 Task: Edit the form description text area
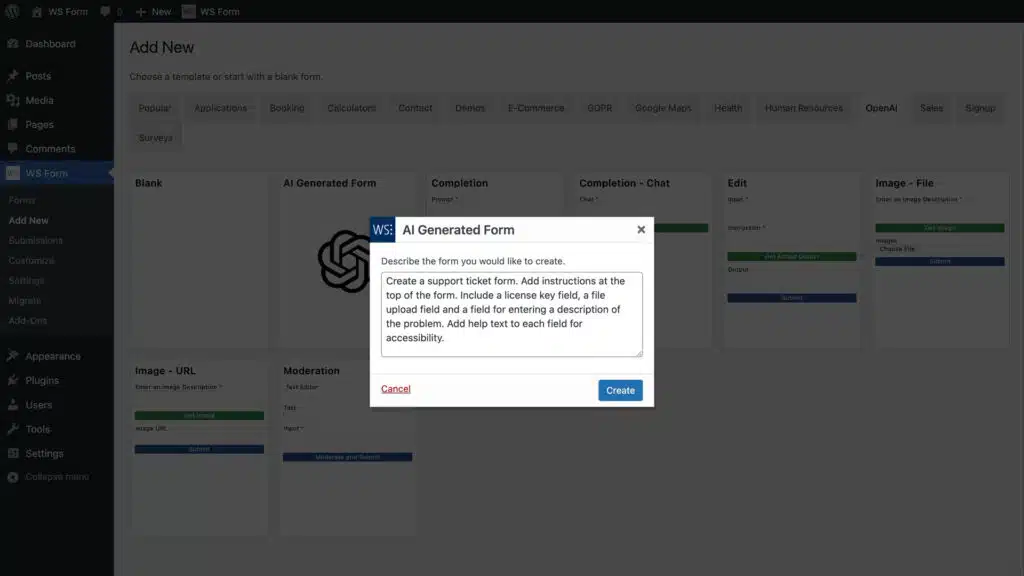click(511, 314)
